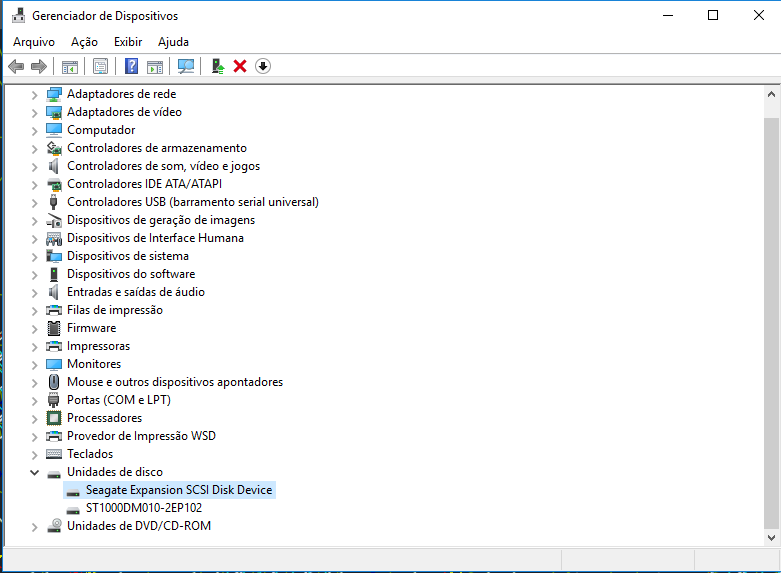Select the Firmware label
Screen dimensions: 781x573
pos(92,328)
